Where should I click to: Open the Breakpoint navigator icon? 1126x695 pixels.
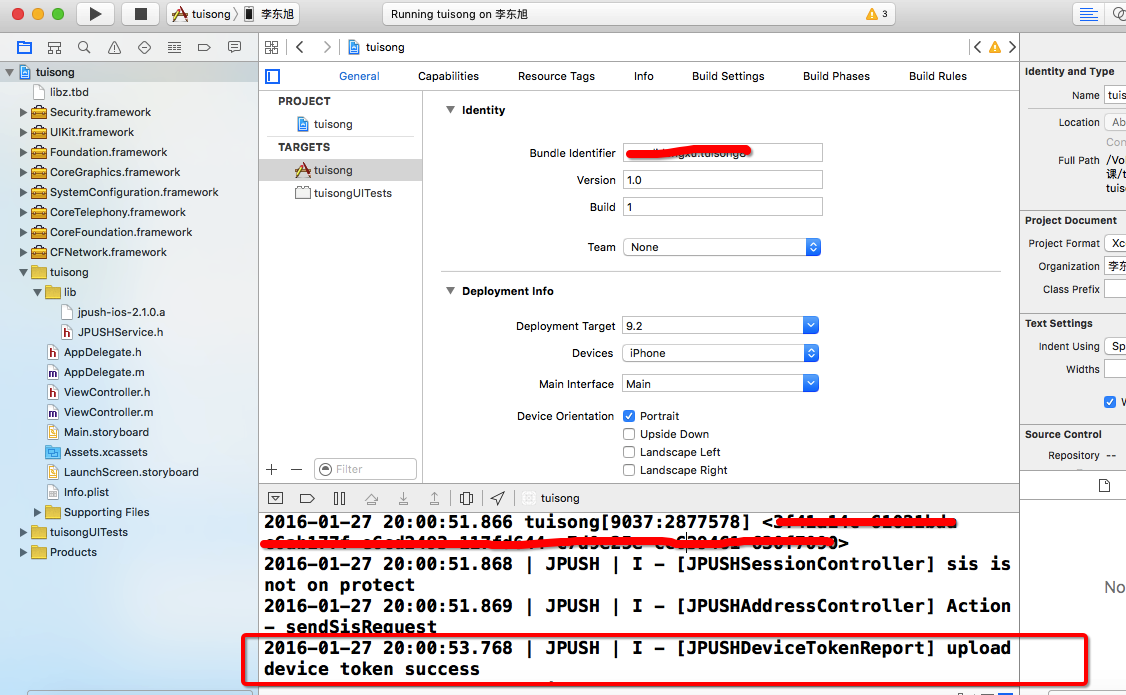click(x=204, y=47)
